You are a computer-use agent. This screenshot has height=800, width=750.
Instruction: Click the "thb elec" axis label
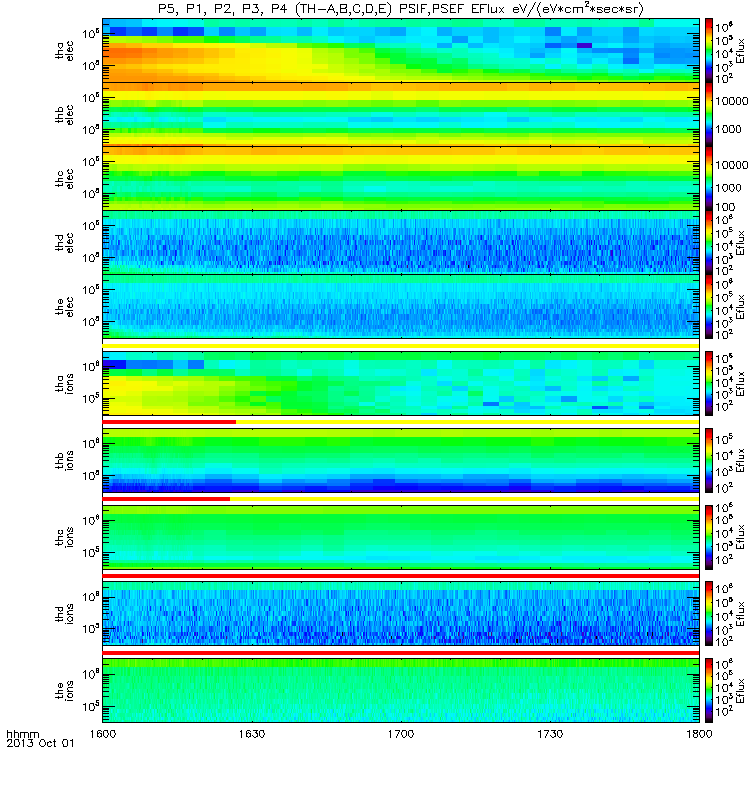click(x=64, y=114)
